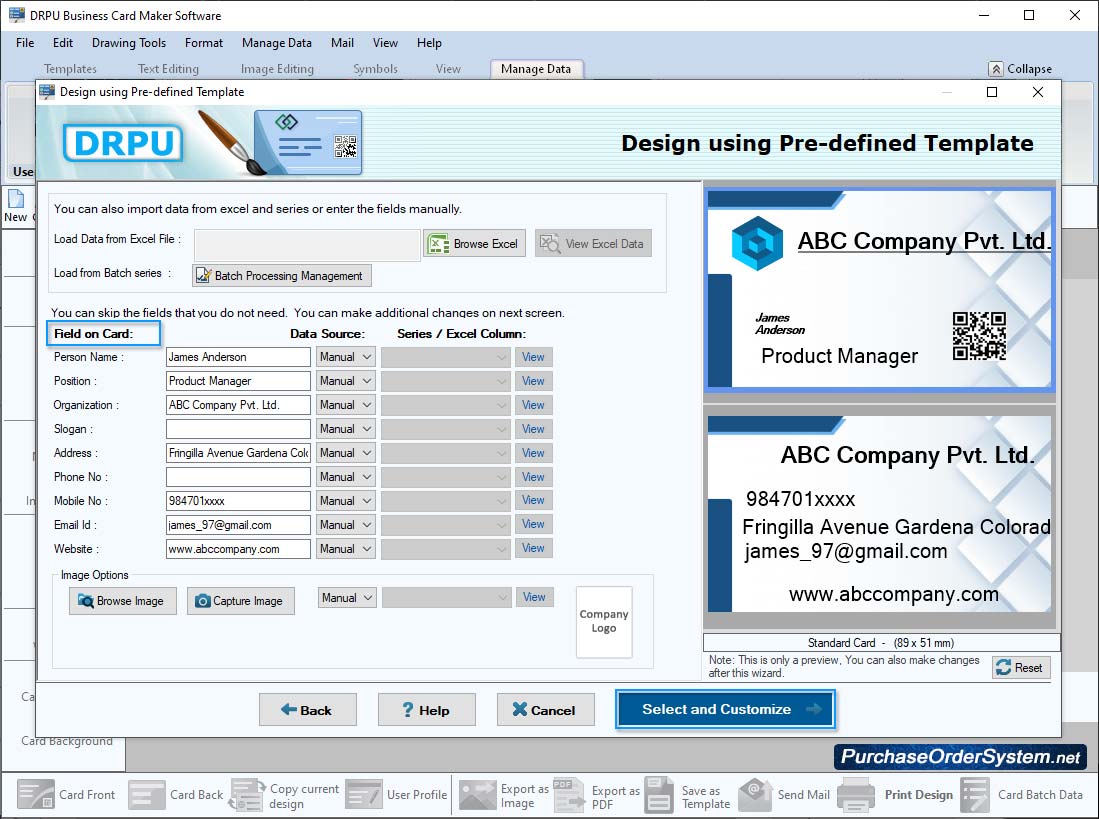Click Select and Customize button
1099x819 pixels.
[x=725, y=709]
